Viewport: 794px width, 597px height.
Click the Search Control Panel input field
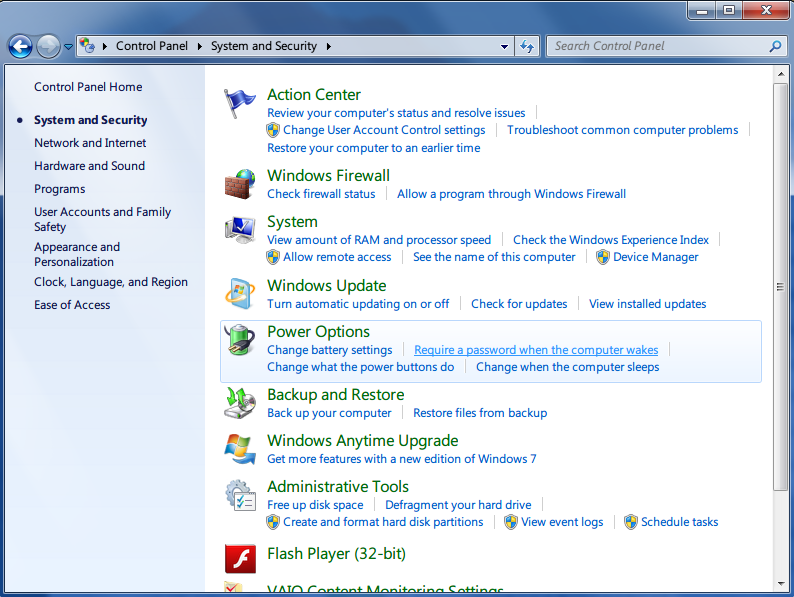[x=658, y=46]
